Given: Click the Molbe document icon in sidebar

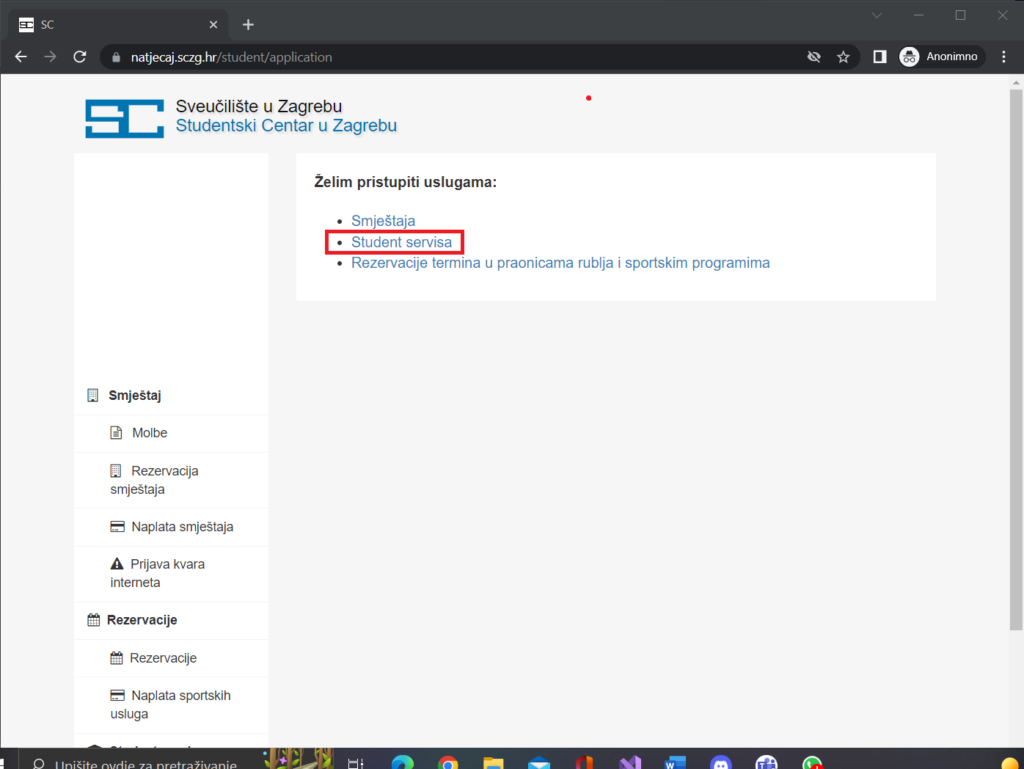Looking at the screenshot, I should (116, 433).
